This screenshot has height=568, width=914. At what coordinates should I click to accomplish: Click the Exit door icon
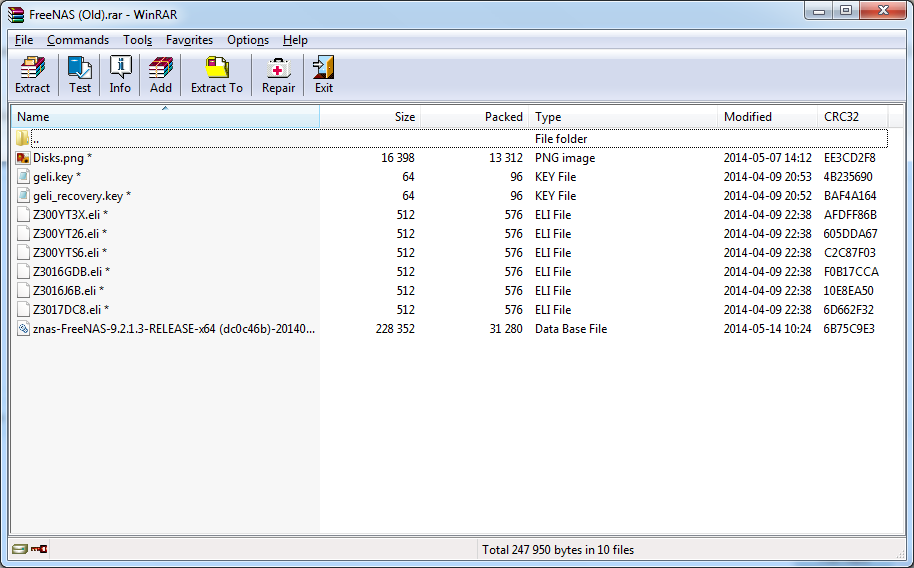coord(324,68)
